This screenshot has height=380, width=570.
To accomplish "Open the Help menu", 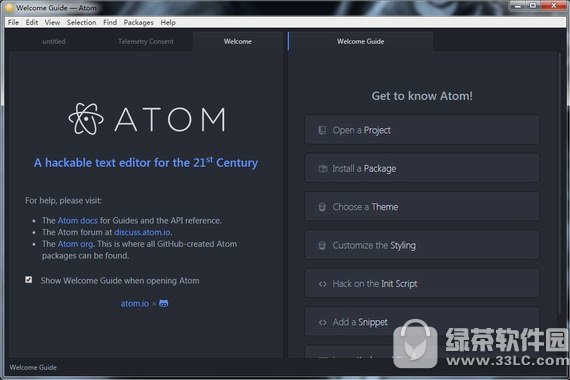I will pyautogui.click(x=168, y=23).
